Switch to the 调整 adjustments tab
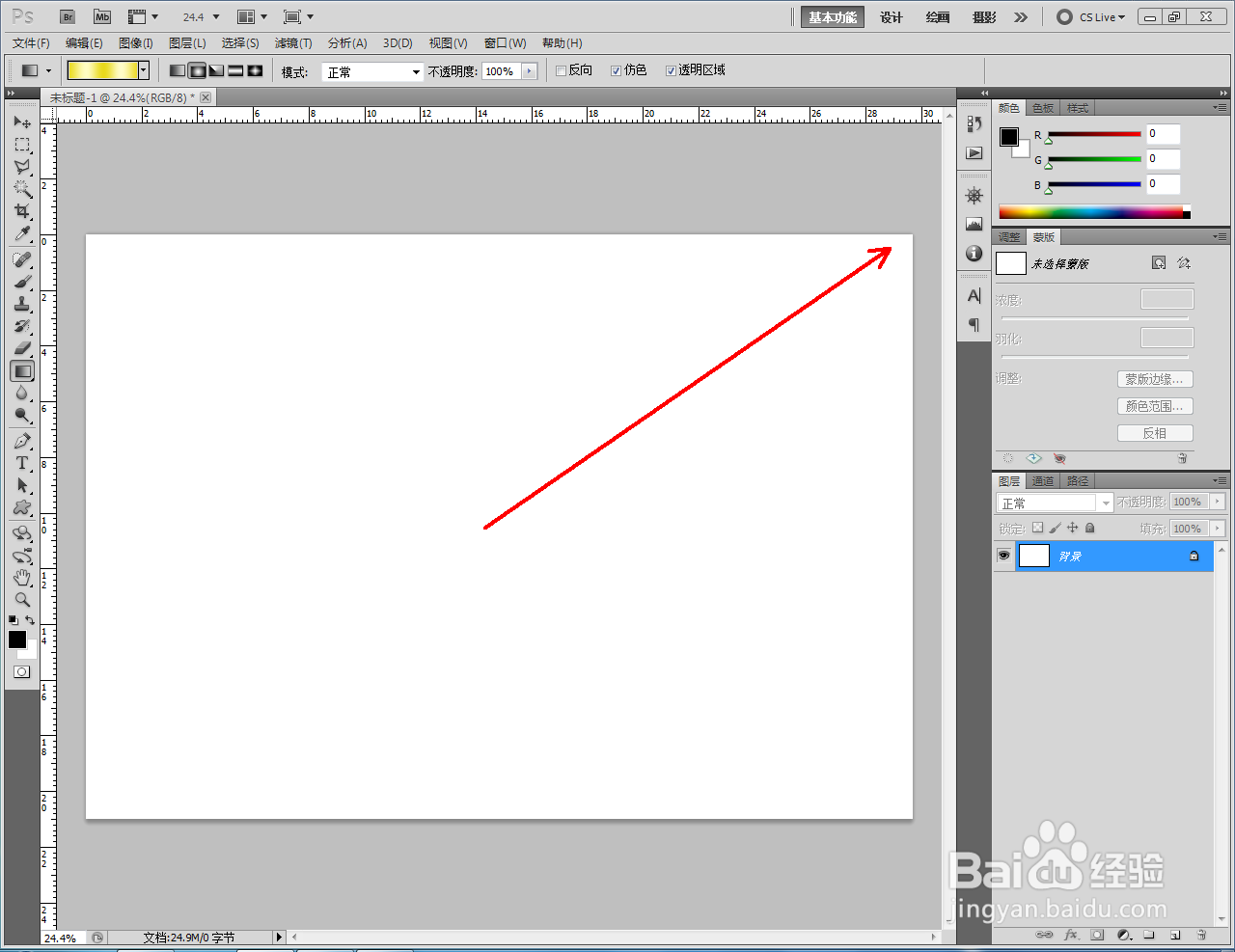Viewport: 1235px width, 952px height. [x=1009, y=237]
